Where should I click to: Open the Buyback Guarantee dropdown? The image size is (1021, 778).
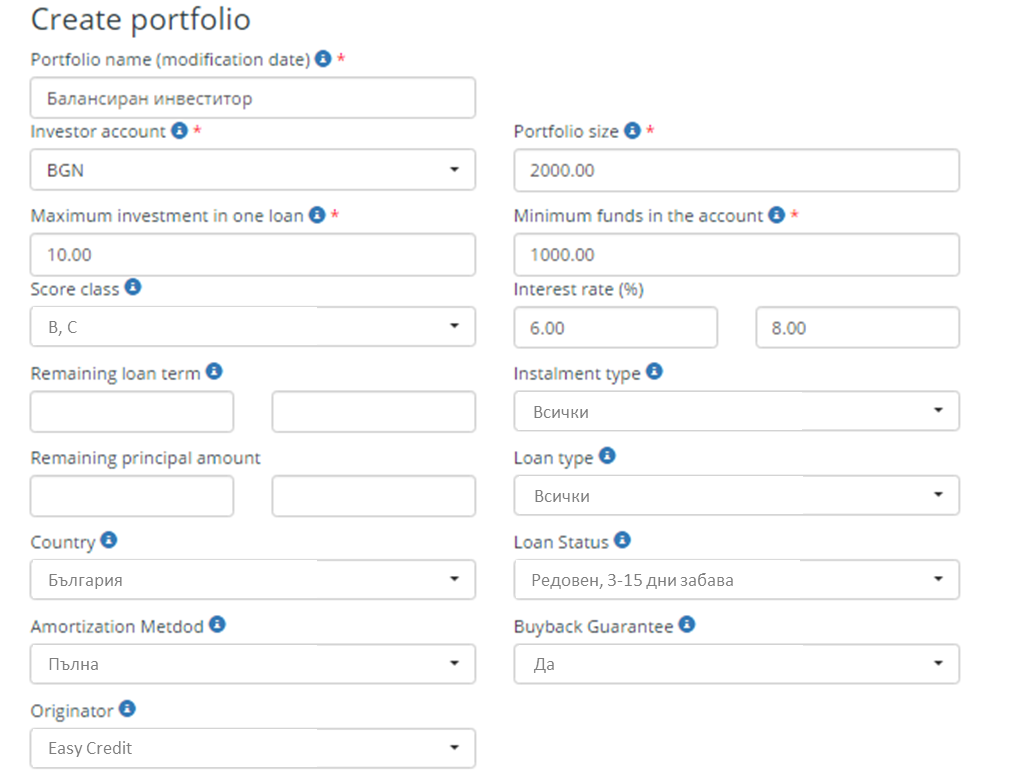(x=736, y=663)
